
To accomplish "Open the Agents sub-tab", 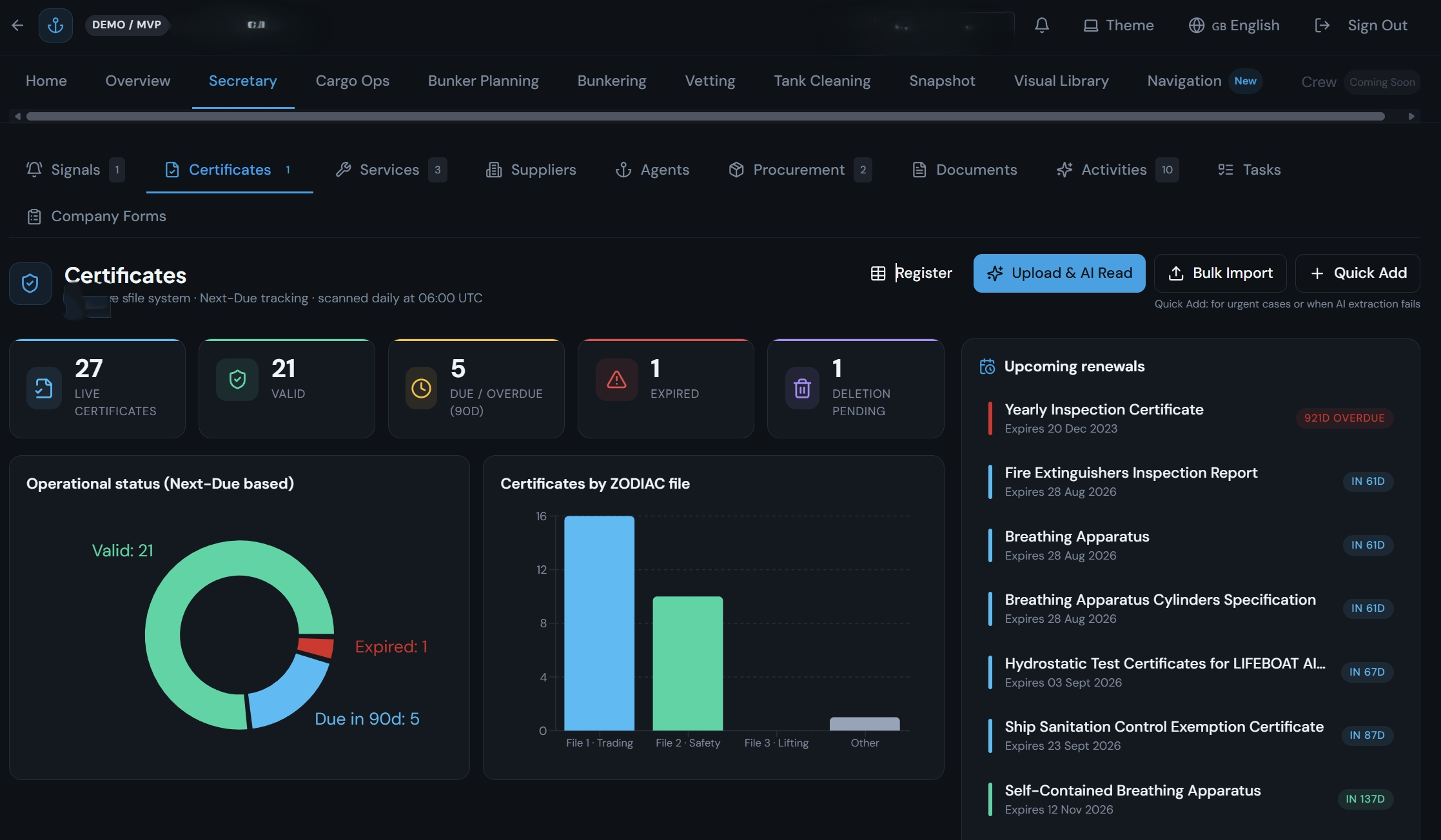I will click(652, 170).
